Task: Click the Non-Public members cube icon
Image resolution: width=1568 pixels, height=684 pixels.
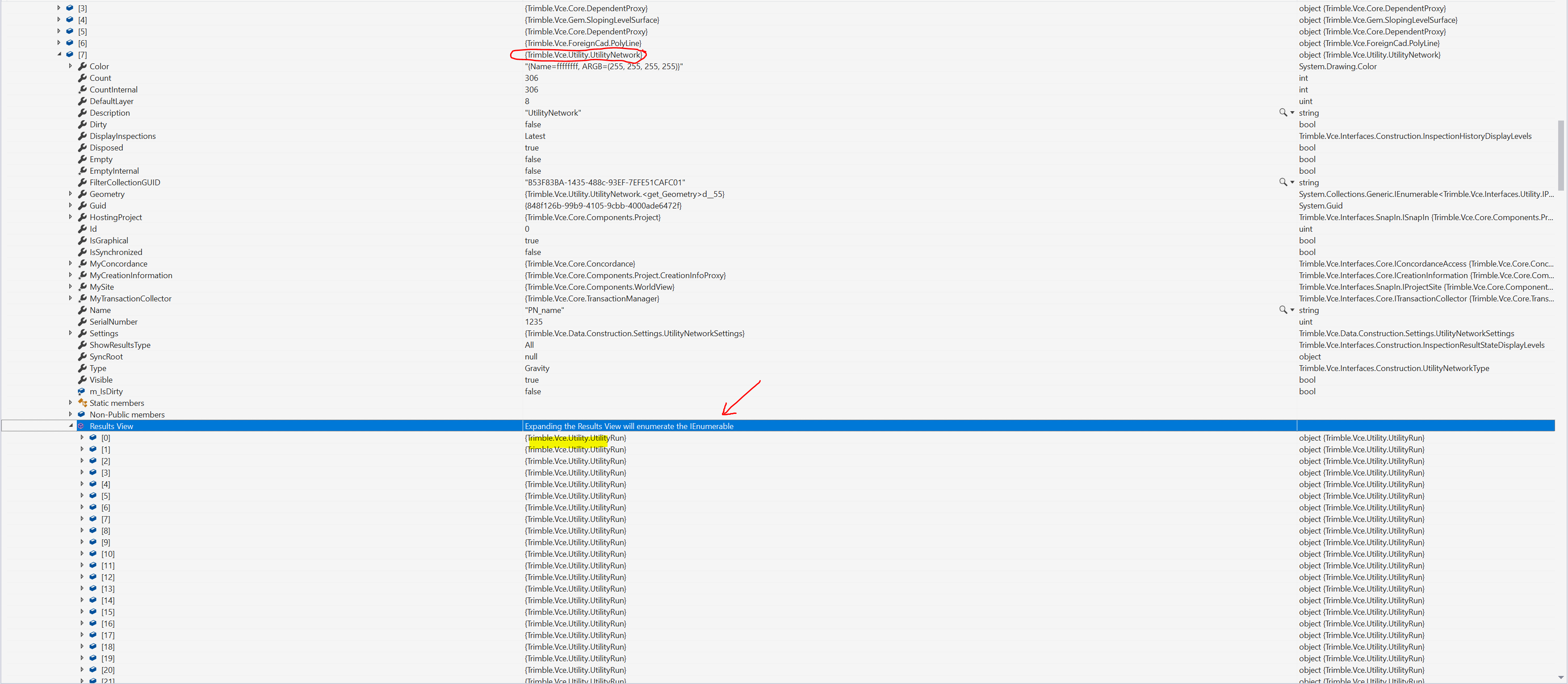Action: click(82, 414)
